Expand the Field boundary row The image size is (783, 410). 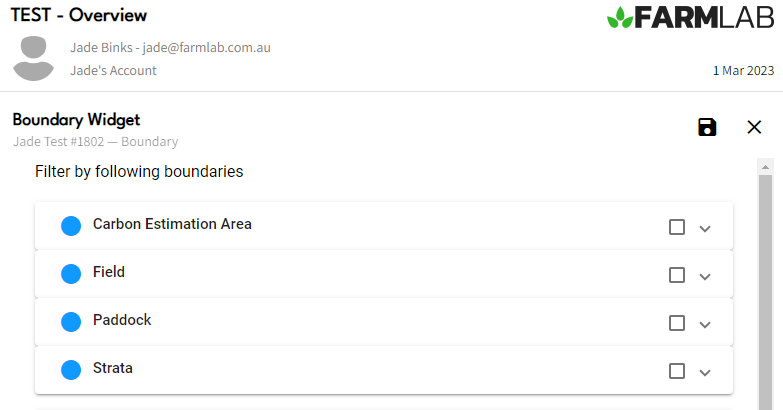(705, 276)
